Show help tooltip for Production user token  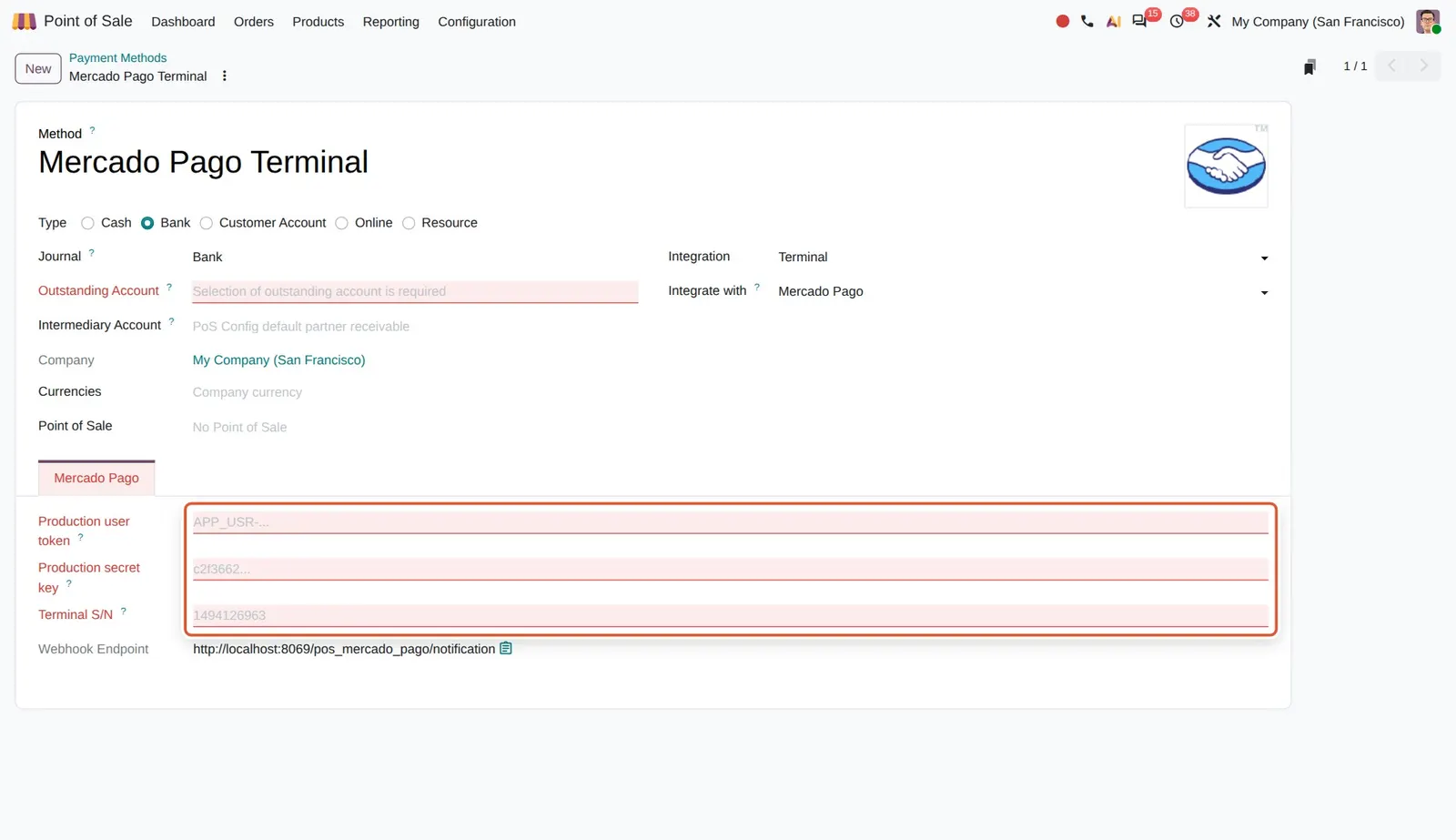click(80, 537)
